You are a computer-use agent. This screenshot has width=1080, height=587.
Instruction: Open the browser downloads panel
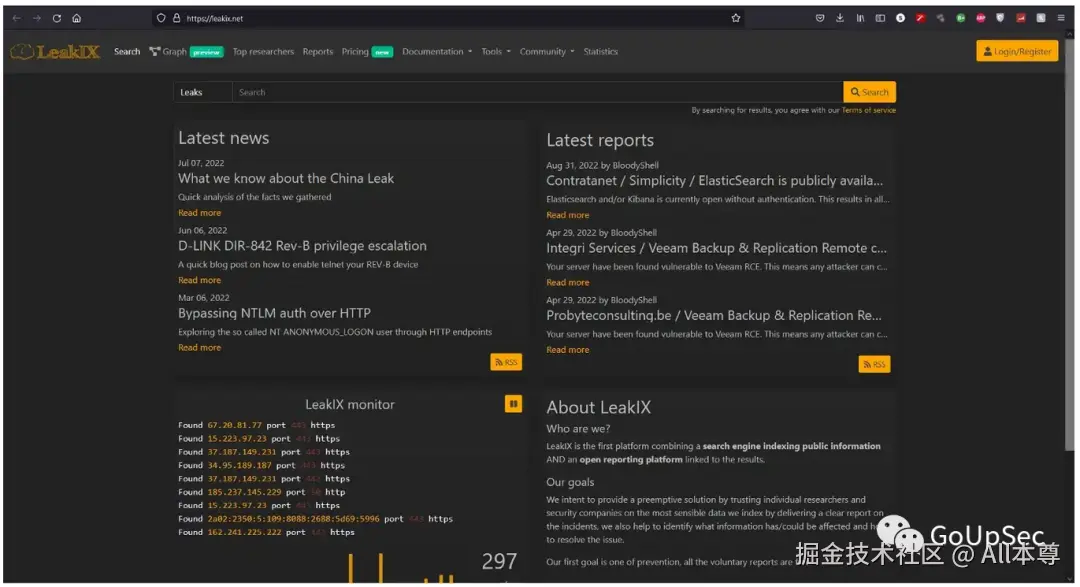pyautogui.click(x=840, y=19)
